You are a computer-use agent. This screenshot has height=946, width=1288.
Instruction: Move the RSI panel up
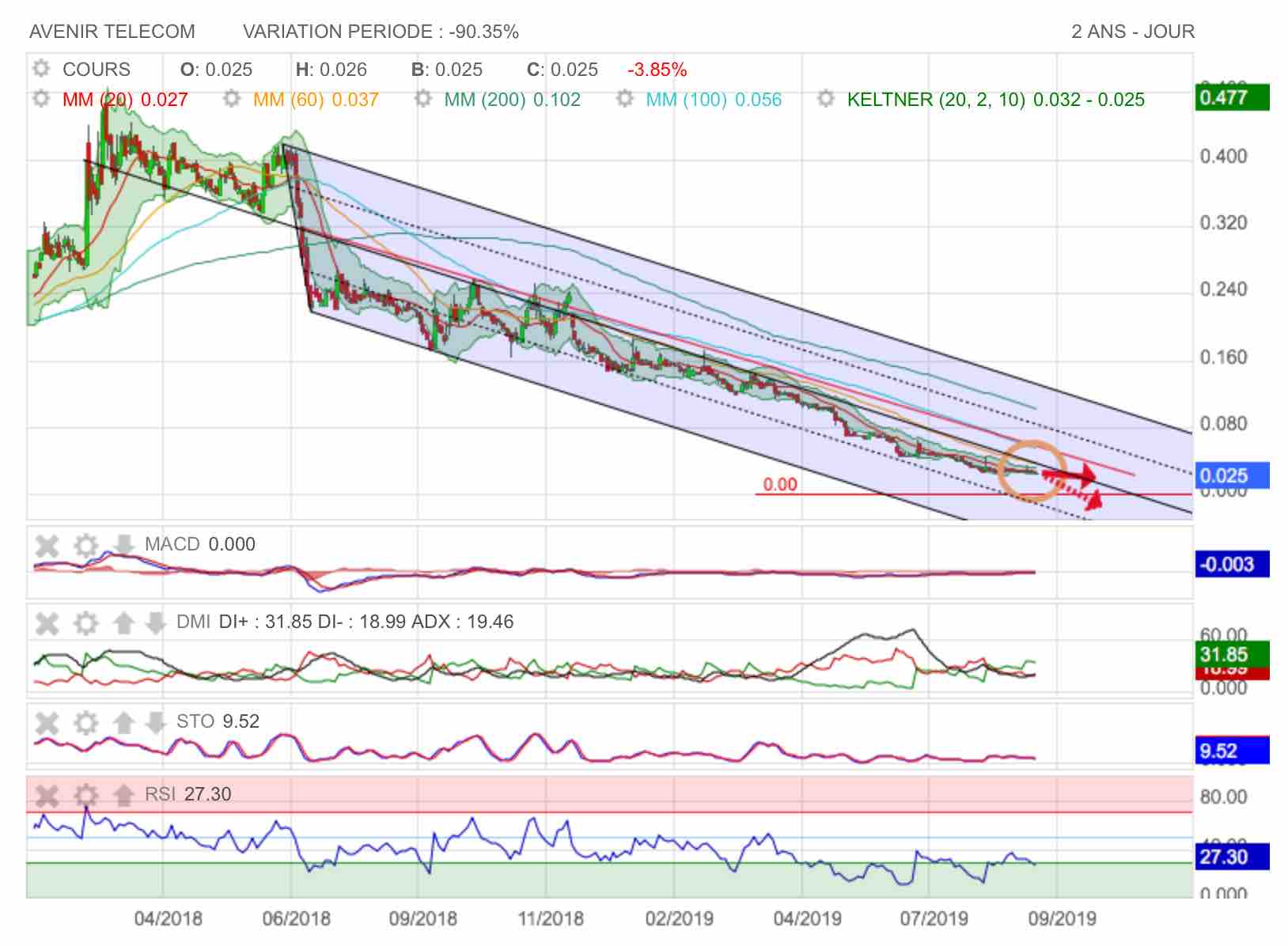[x=123, y=795]
